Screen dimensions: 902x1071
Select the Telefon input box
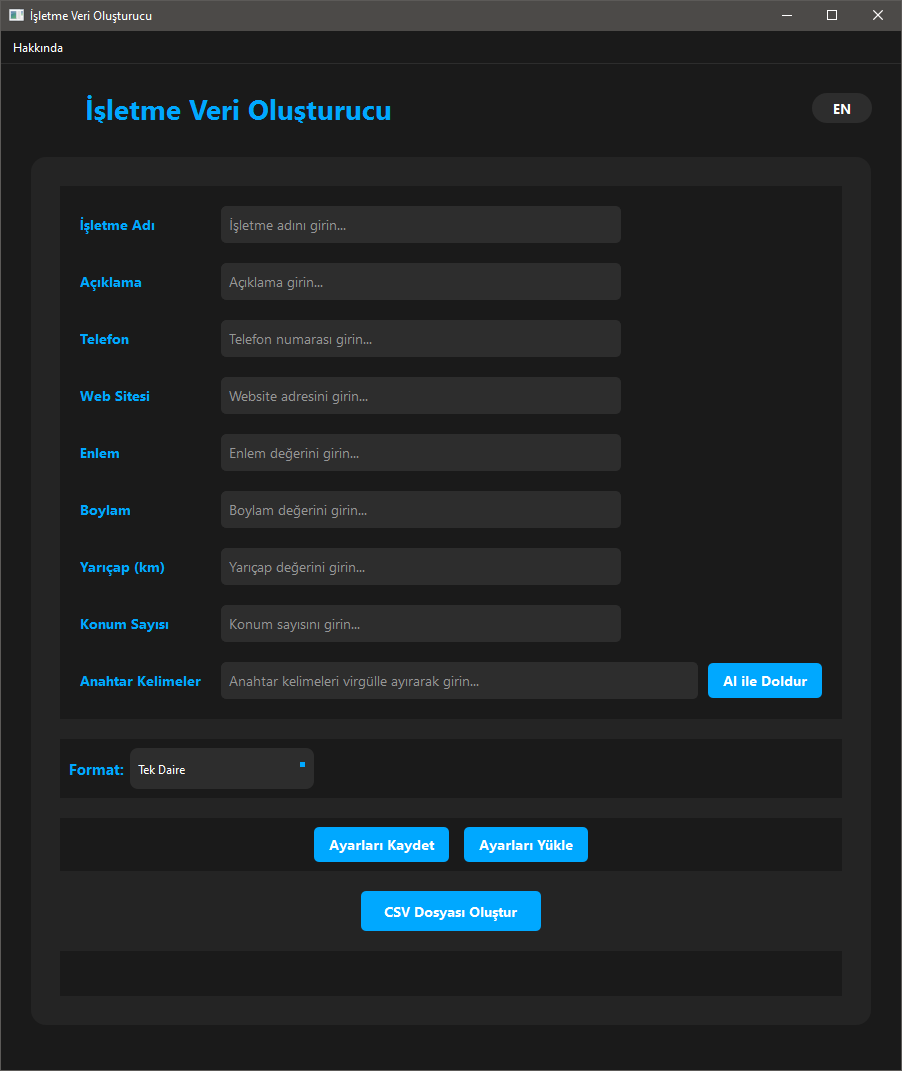click(420, 339)
